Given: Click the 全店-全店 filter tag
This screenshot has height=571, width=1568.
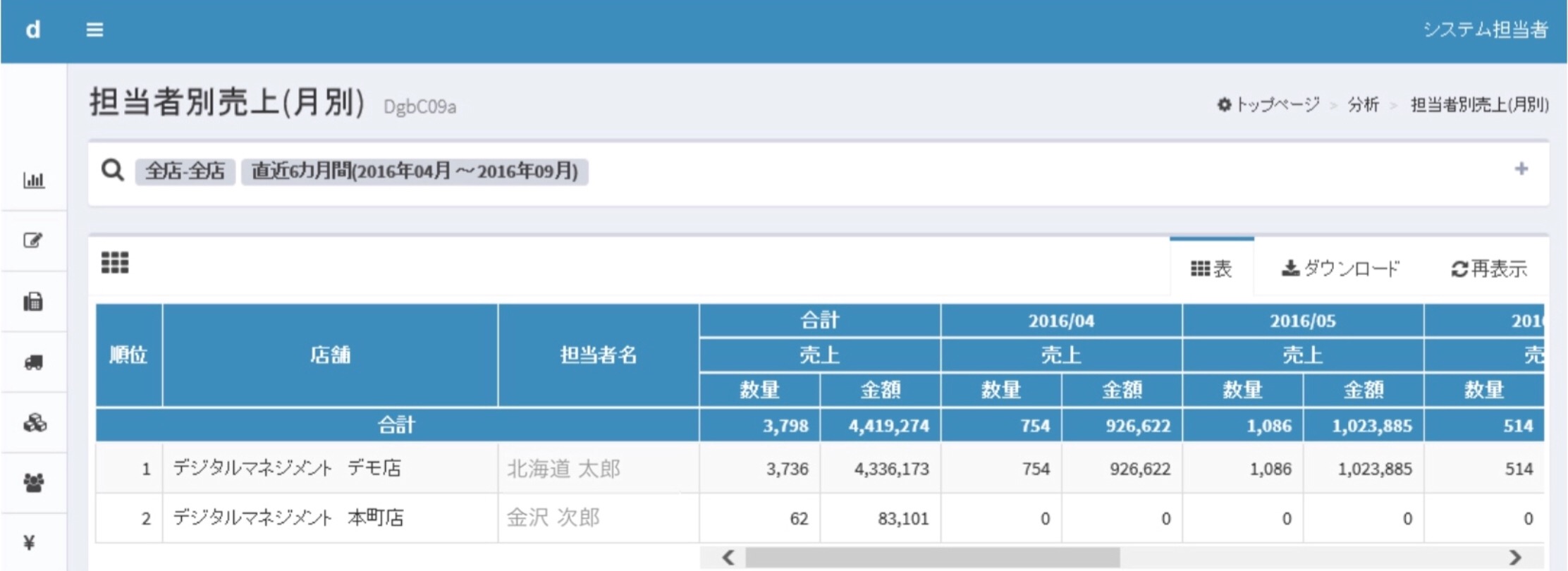Looking at the screenshot, I should [185, 171].
